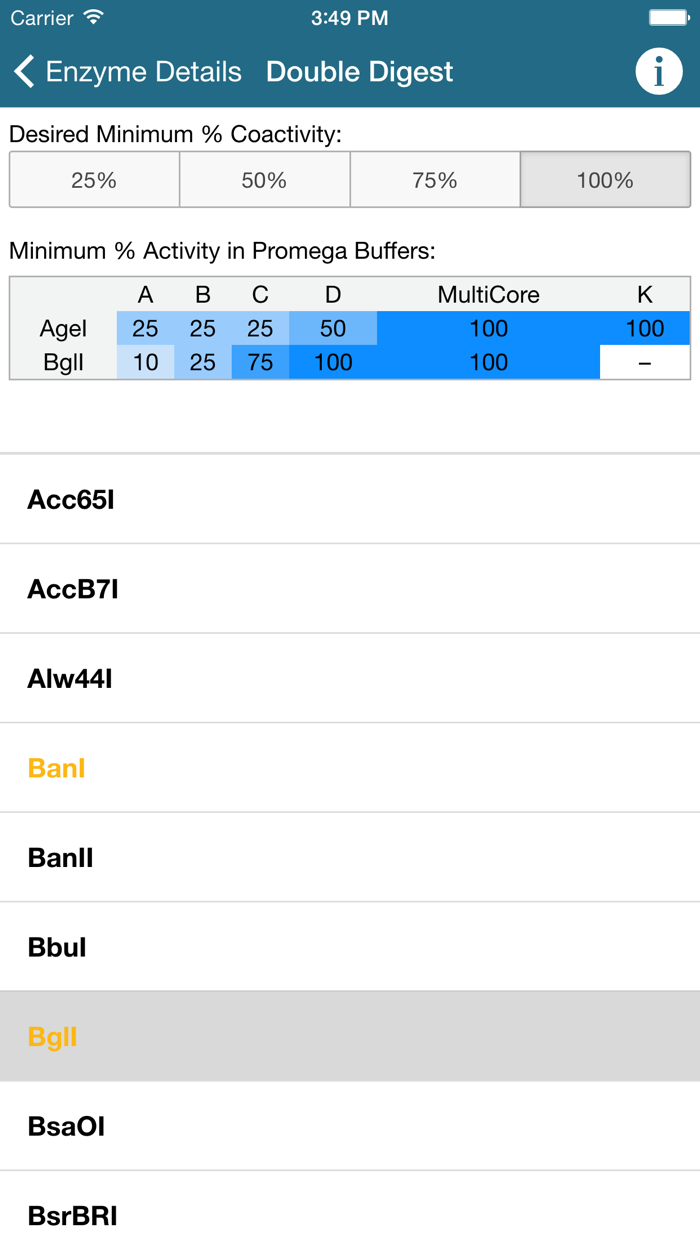Image resolution: width=700 pixels, height=1244 pixels.
Task: Select the 50% coactivity option
Action: (264, 179)
